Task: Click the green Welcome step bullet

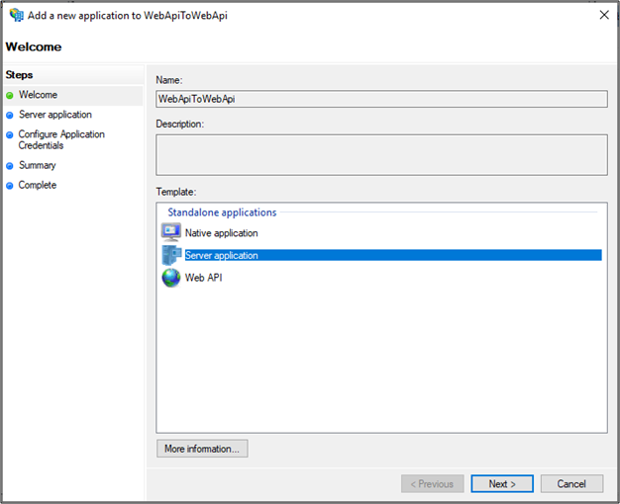Action: tap(10, 95)
